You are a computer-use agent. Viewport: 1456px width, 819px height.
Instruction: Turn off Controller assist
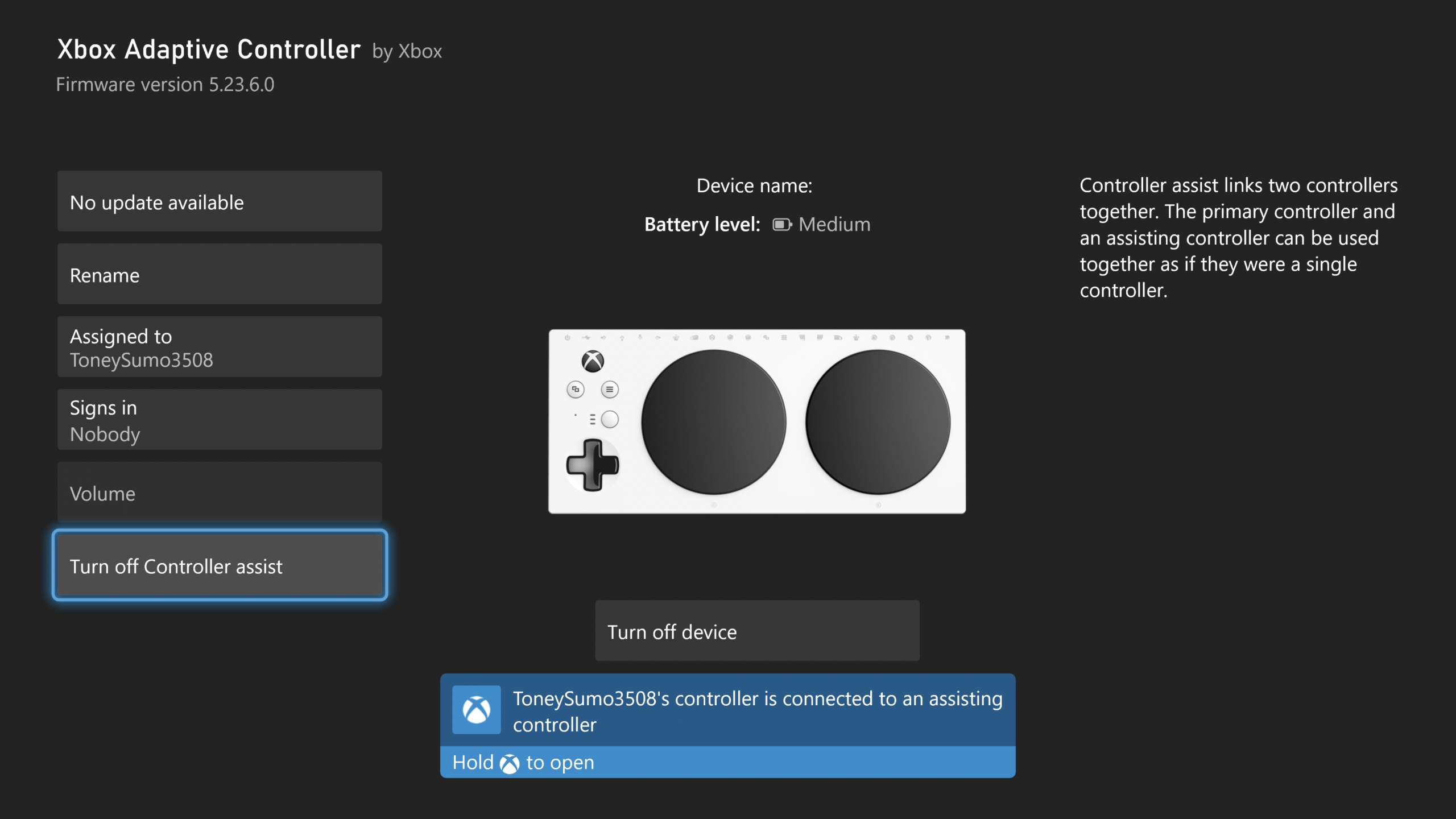pyautogui.click(x=220, y=565)
